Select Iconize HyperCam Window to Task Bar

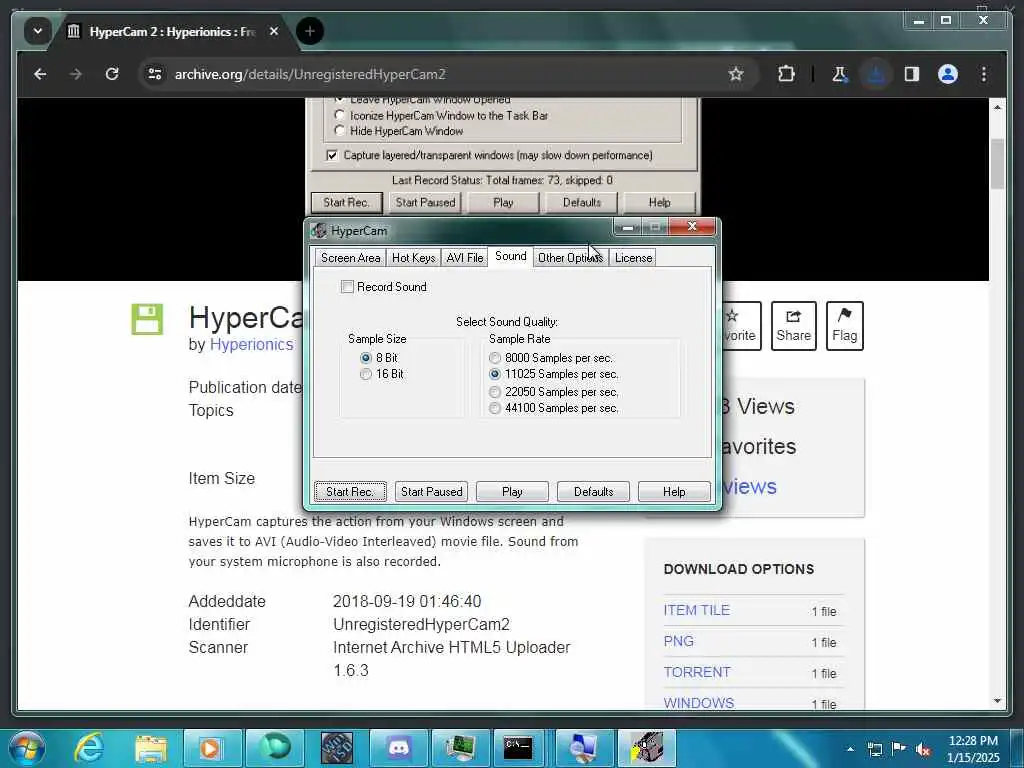click(x=339, y=115)
